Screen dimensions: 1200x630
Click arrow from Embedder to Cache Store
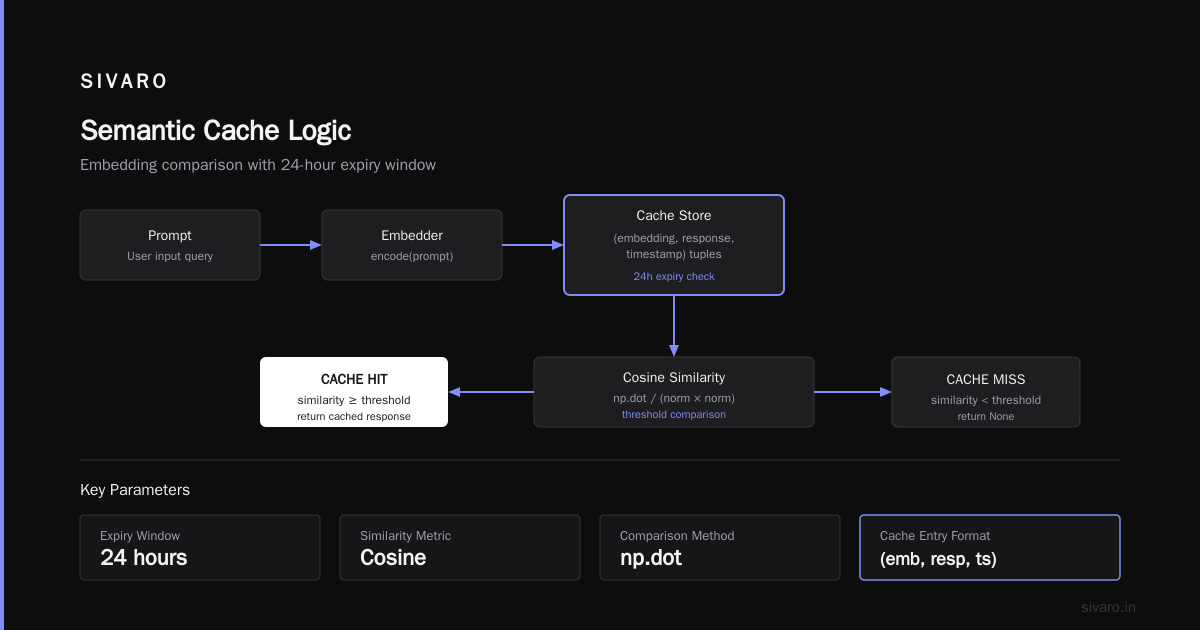pyautogui.click(x=533, y=245)
